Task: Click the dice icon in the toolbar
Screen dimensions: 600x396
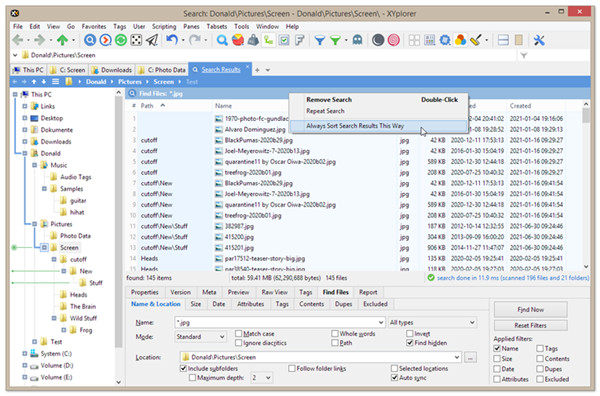Action: [x=137, y=40]
